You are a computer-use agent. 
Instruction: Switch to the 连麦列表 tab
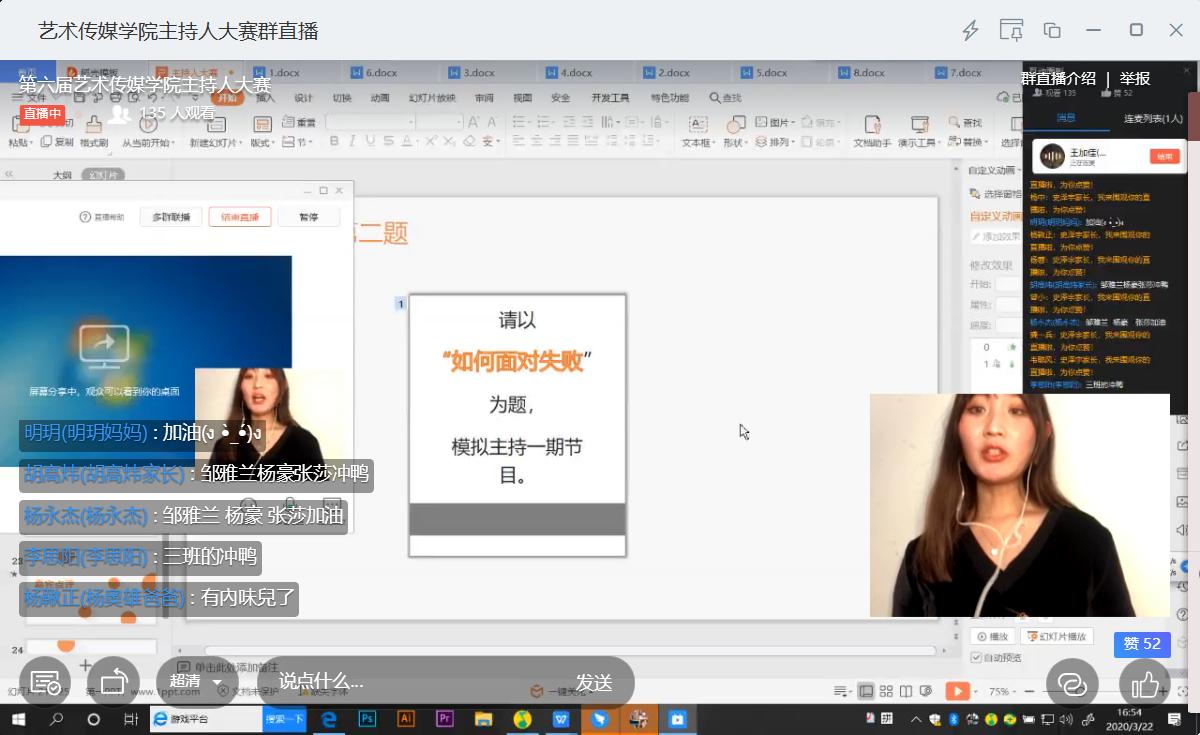1152,118
